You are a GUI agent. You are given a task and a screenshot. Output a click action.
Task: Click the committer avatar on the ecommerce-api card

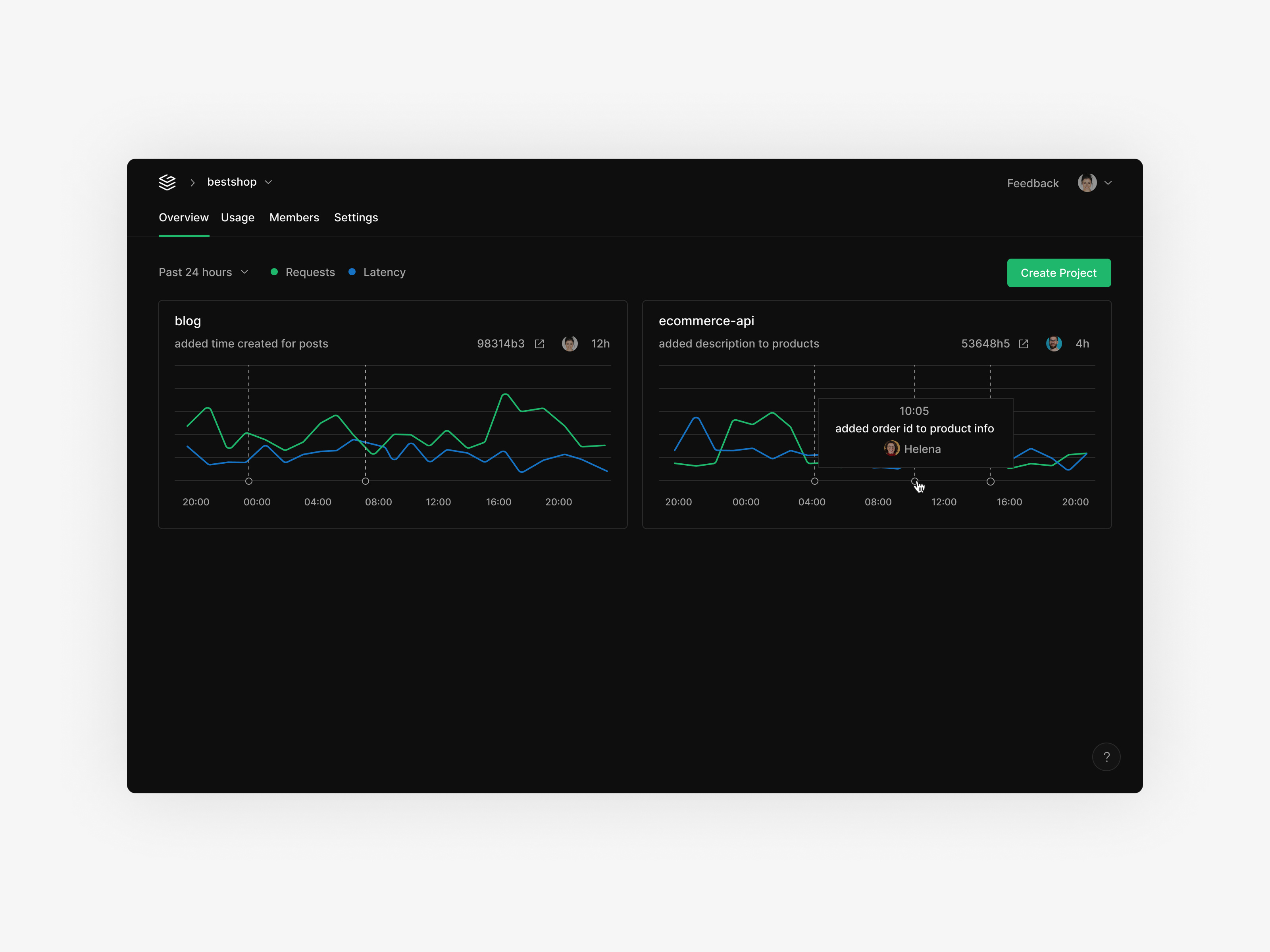click(1054, 343)
